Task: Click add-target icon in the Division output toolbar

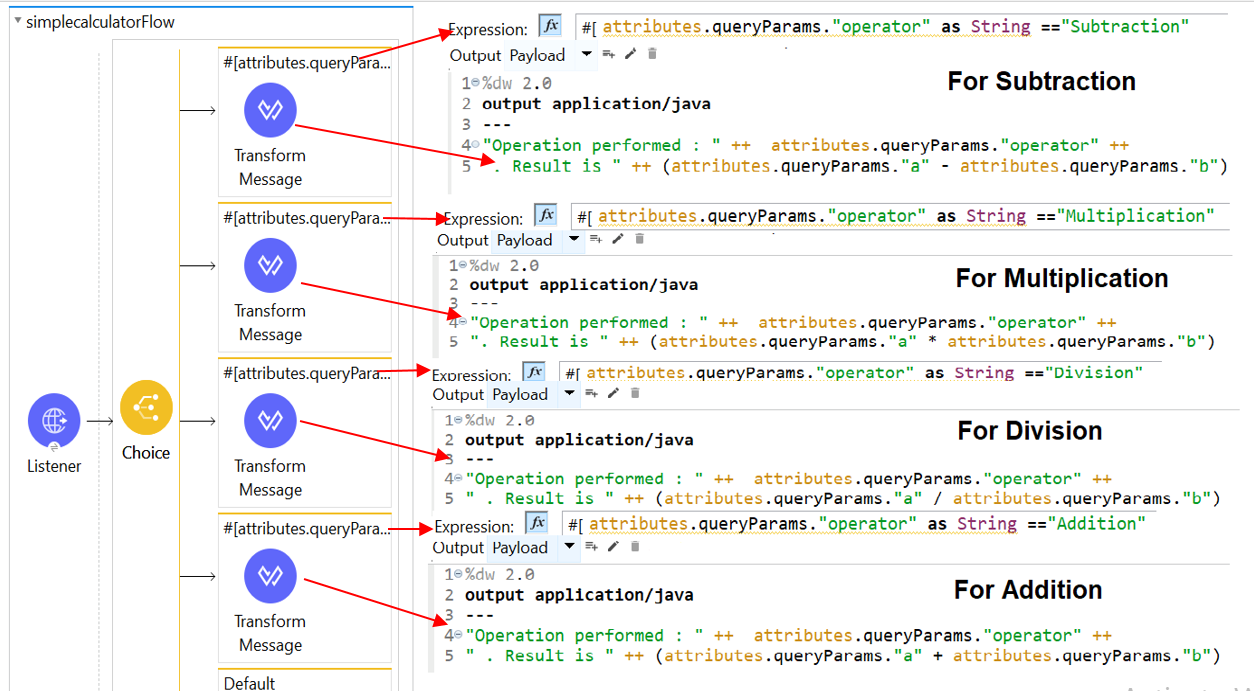Action: [x=591, y=393]
